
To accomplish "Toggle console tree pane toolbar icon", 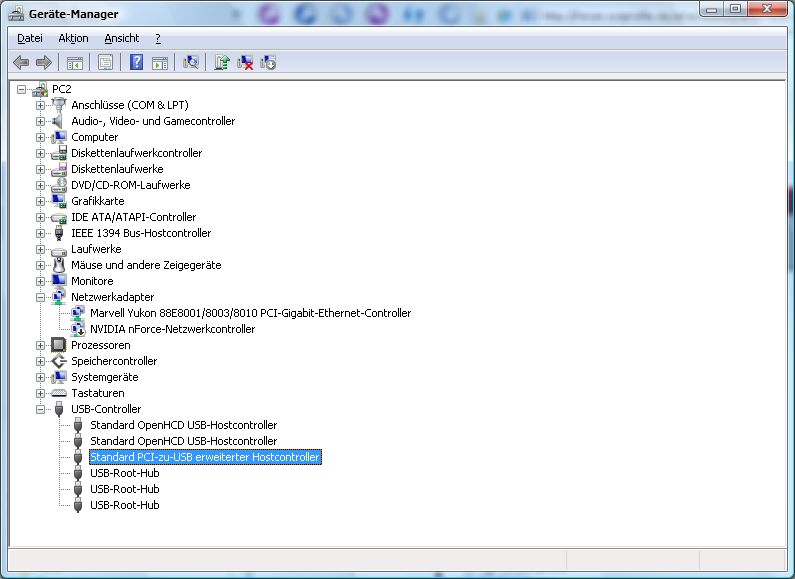I will click(x=75, y=63).
